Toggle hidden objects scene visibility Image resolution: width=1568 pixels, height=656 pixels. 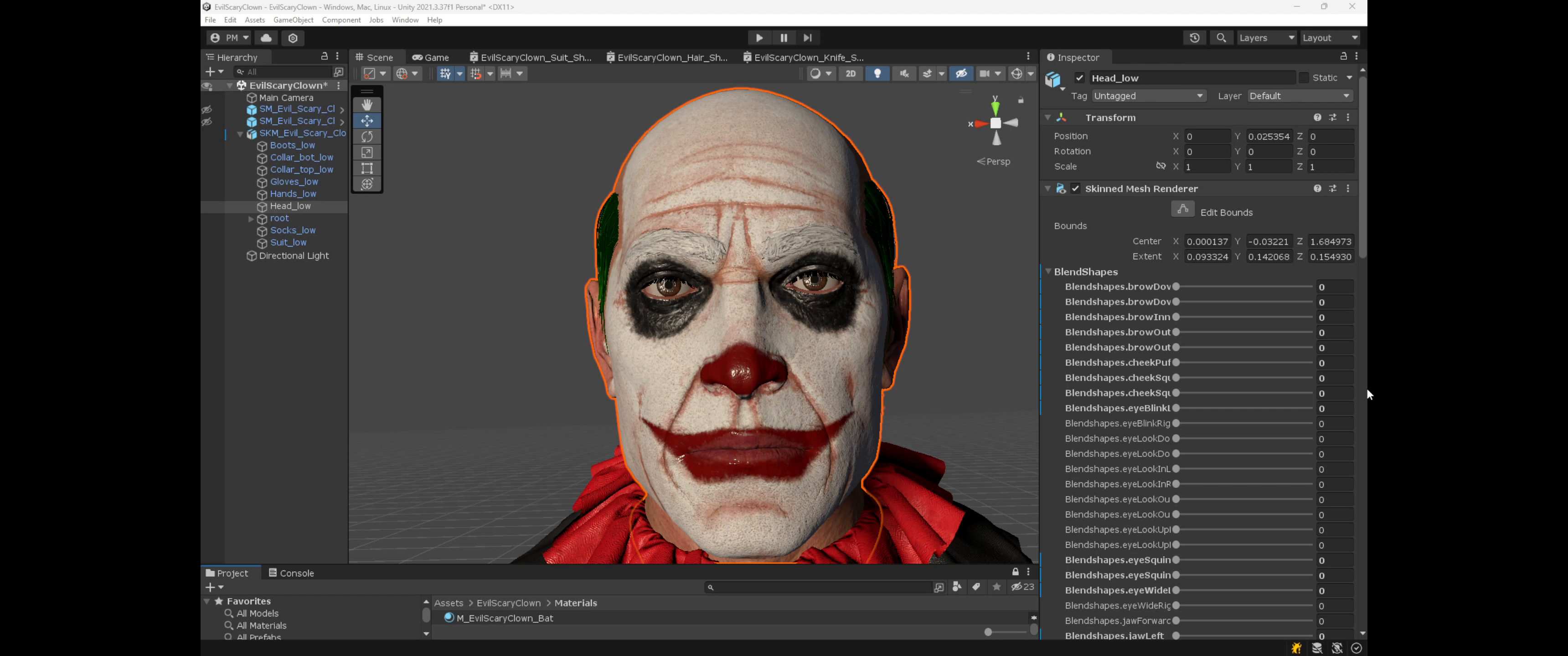coord(961,74)
